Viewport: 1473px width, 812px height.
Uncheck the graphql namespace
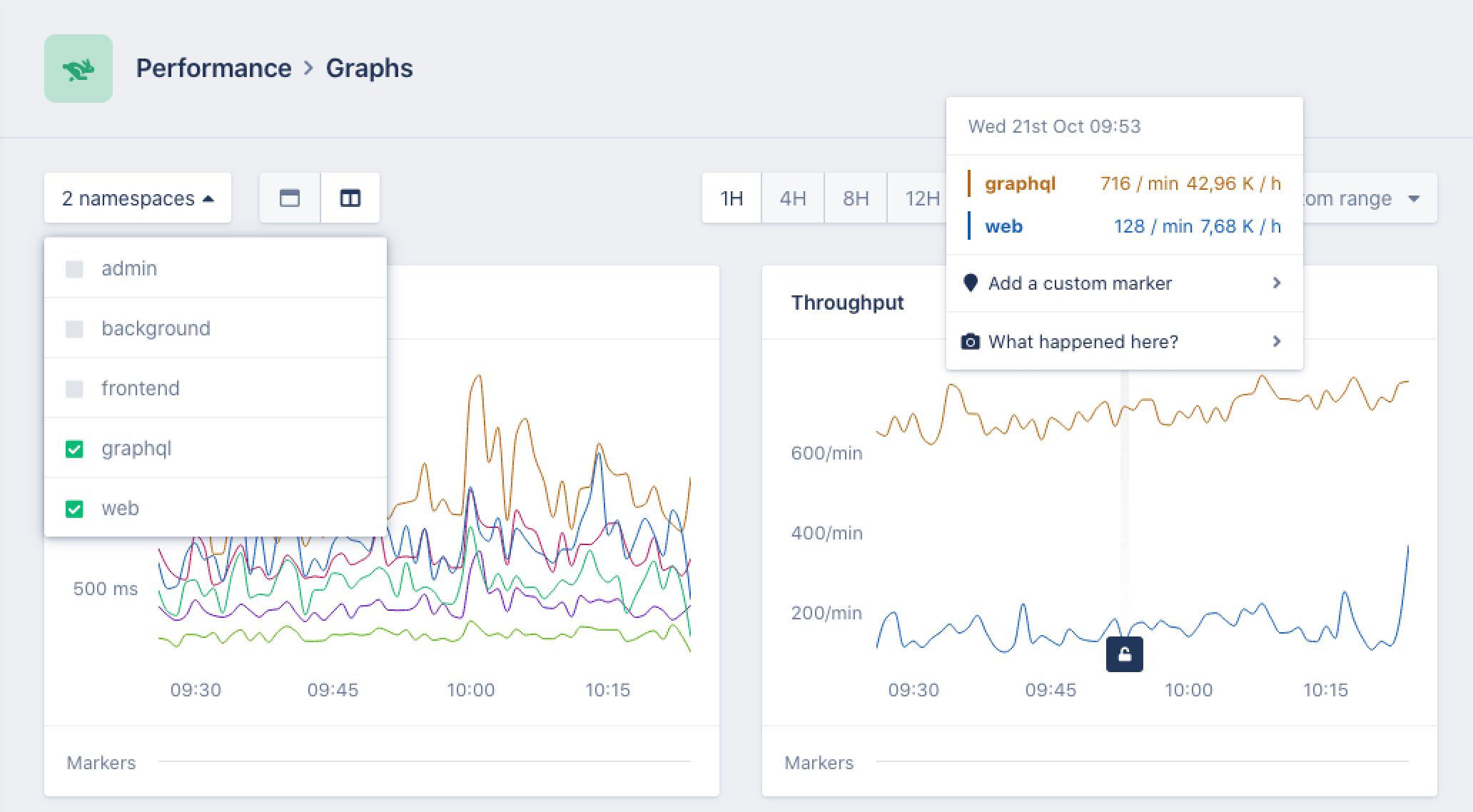pos(74,449)
